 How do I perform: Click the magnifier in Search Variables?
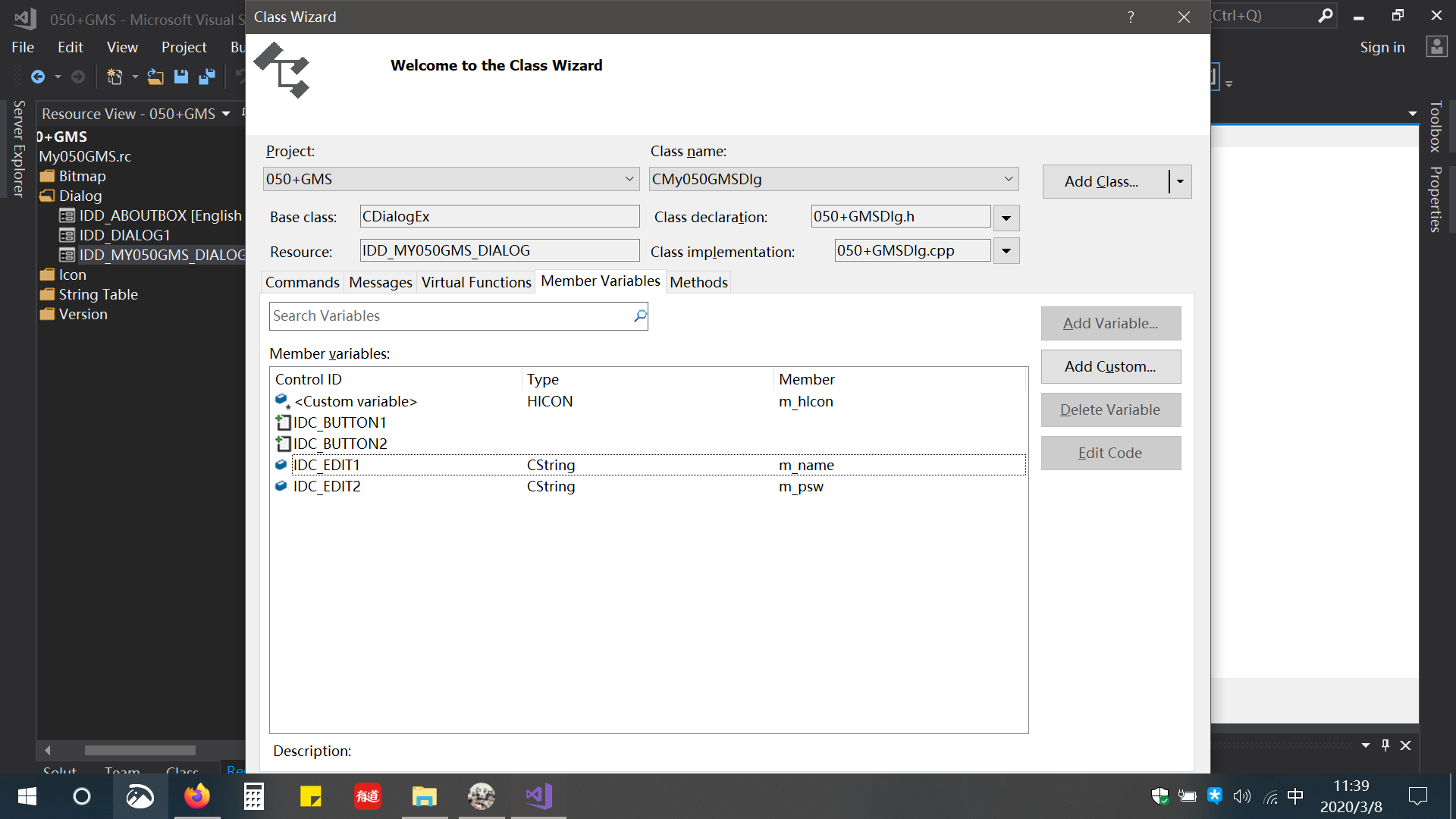[x=639, y=315]
